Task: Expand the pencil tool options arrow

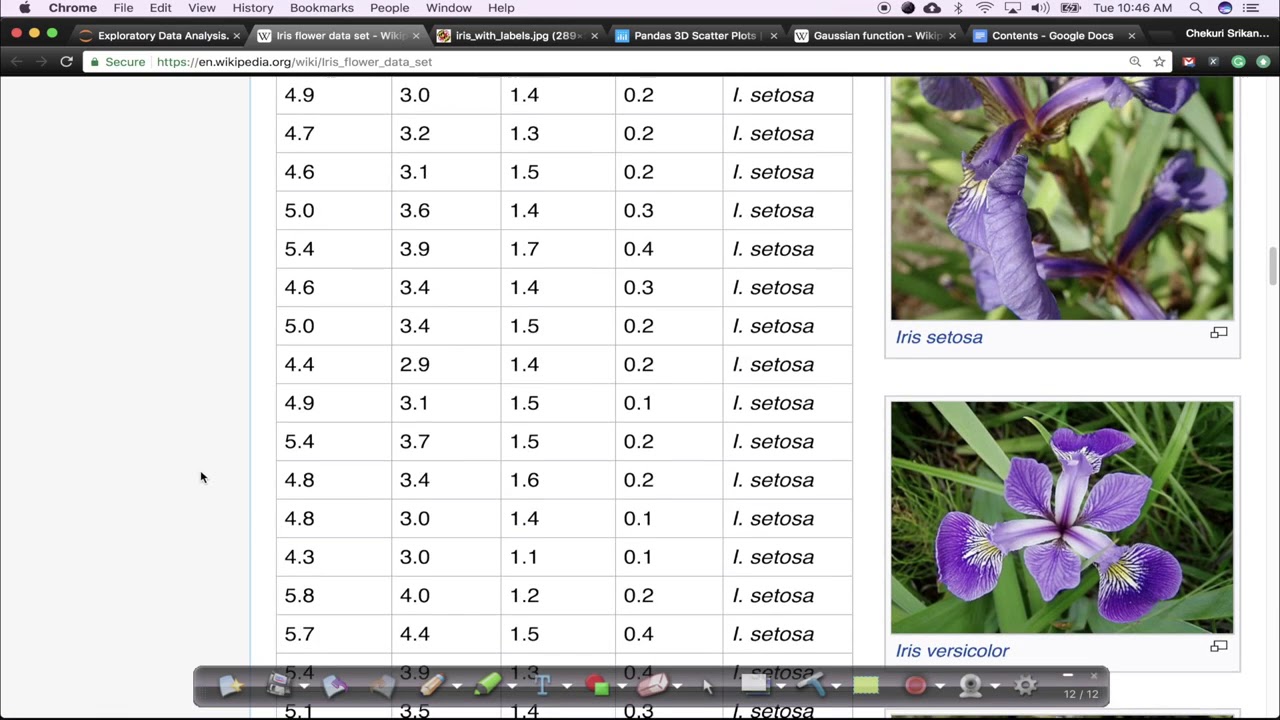Action: (x=457, y=687)
